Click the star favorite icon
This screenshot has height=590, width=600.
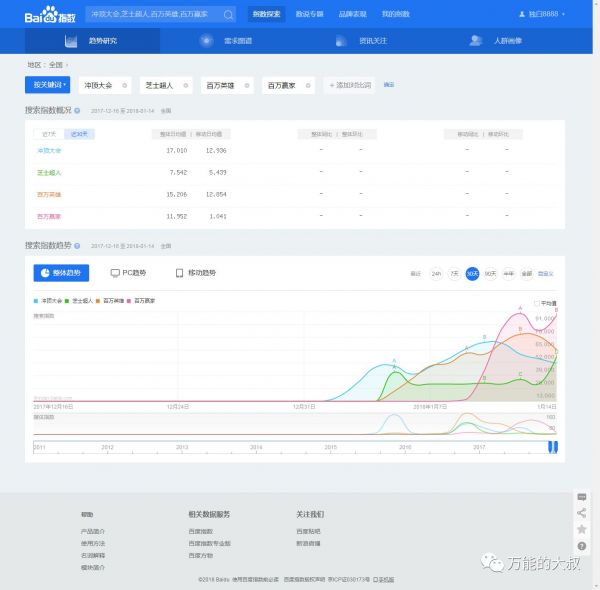[x=581, y=529]
